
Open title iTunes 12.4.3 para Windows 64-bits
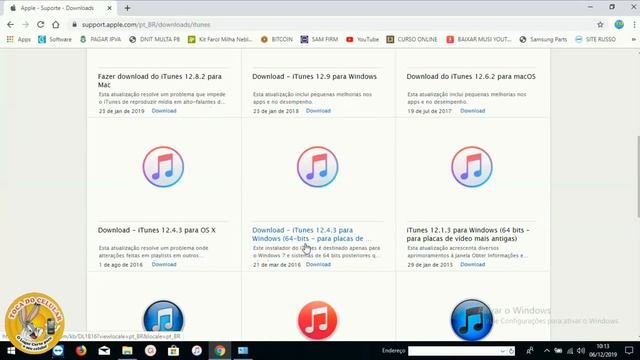point(311,234)
